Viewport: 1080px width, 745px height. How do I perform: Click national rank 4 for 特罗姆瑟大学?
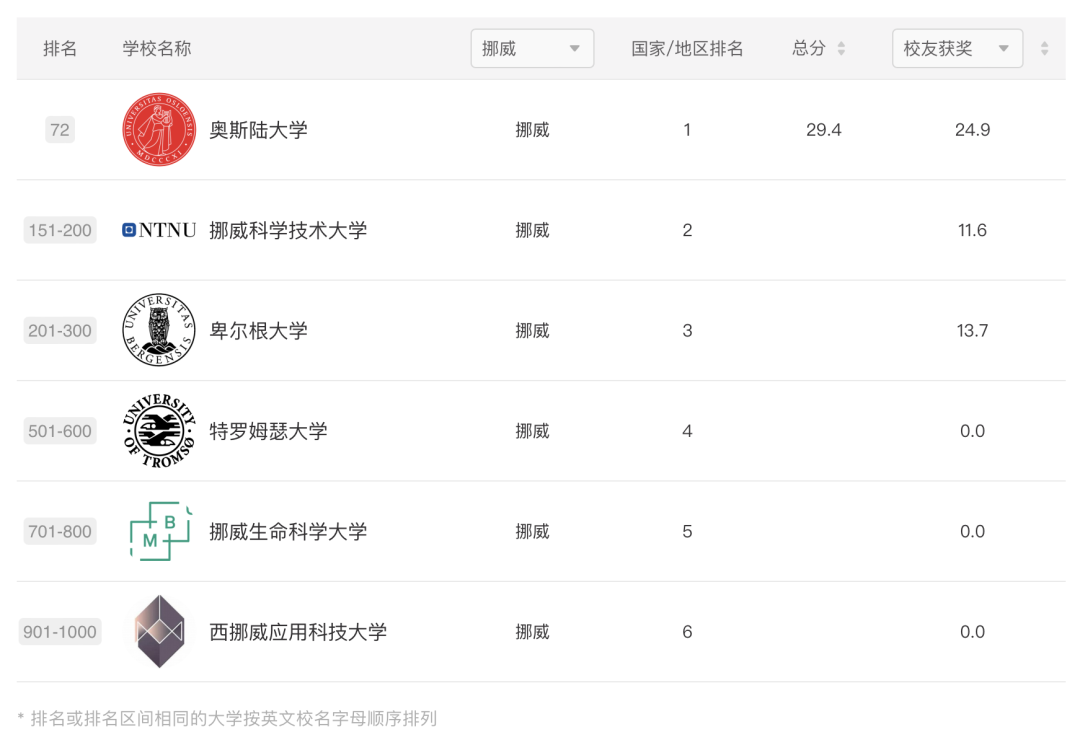coord(687,431)
